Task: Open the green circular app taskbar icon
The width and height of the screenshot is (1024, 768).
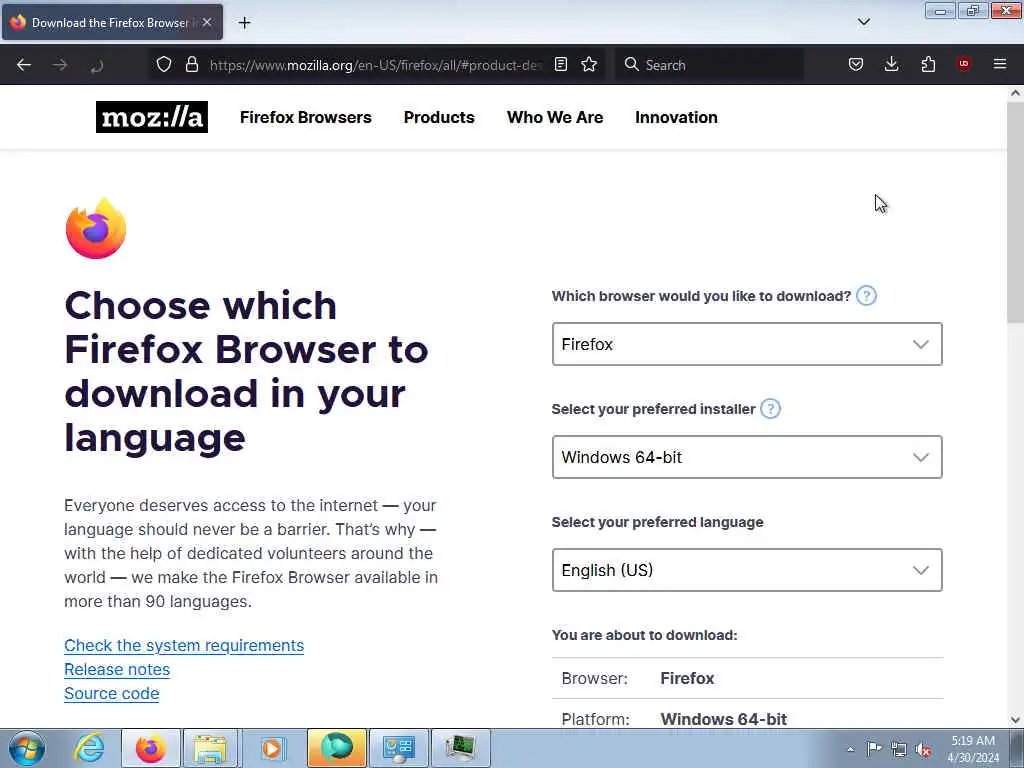Action: pyautogui.click(x=337, y=748)
